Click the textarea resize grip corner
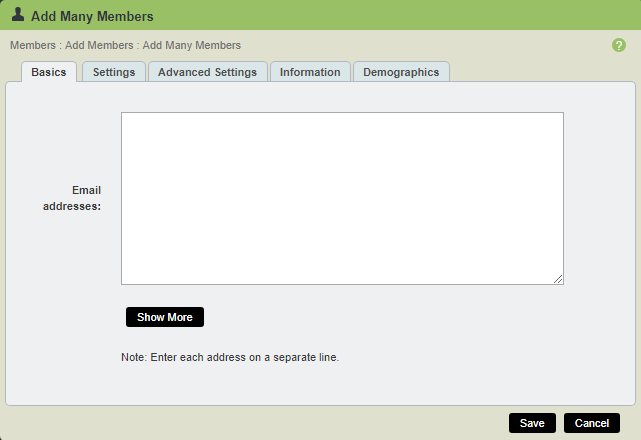The image size is (641, 440). pyautogui.click(x=558, y=279)
